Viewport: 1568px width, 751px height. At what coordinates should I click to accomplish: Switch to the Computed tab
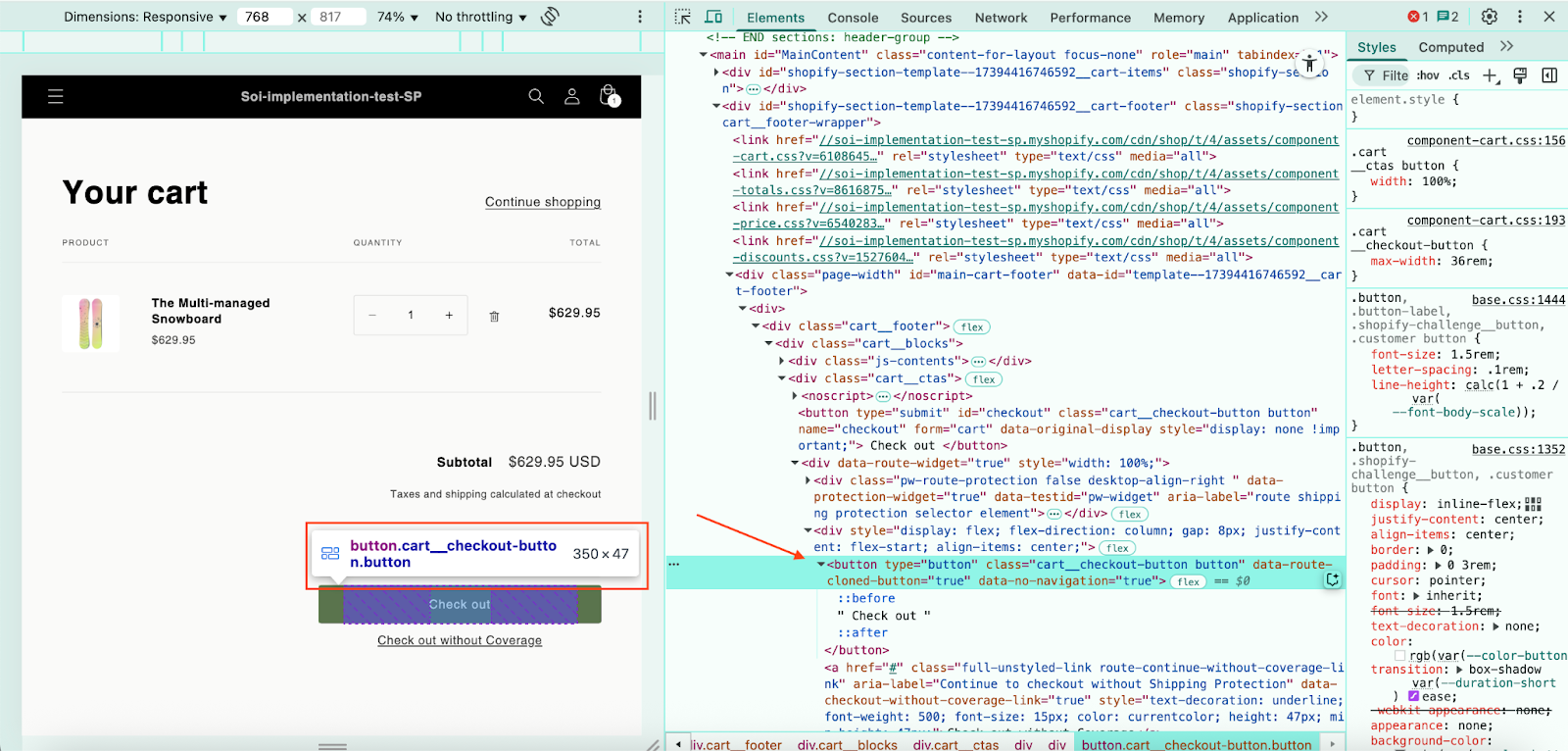(x=1450, y=47)
